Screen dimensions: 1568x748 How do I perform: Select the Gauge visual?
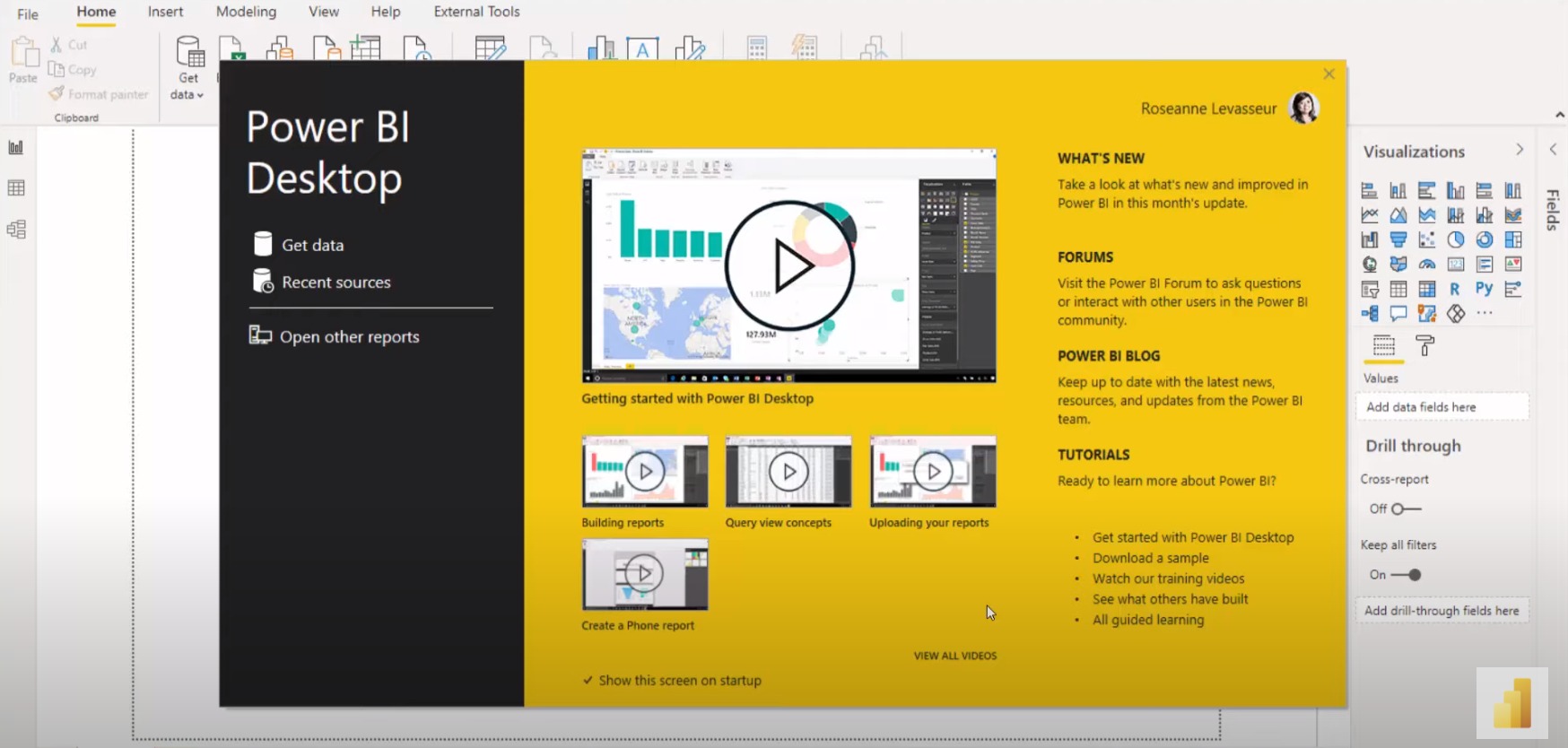[x=1426, y=264]
